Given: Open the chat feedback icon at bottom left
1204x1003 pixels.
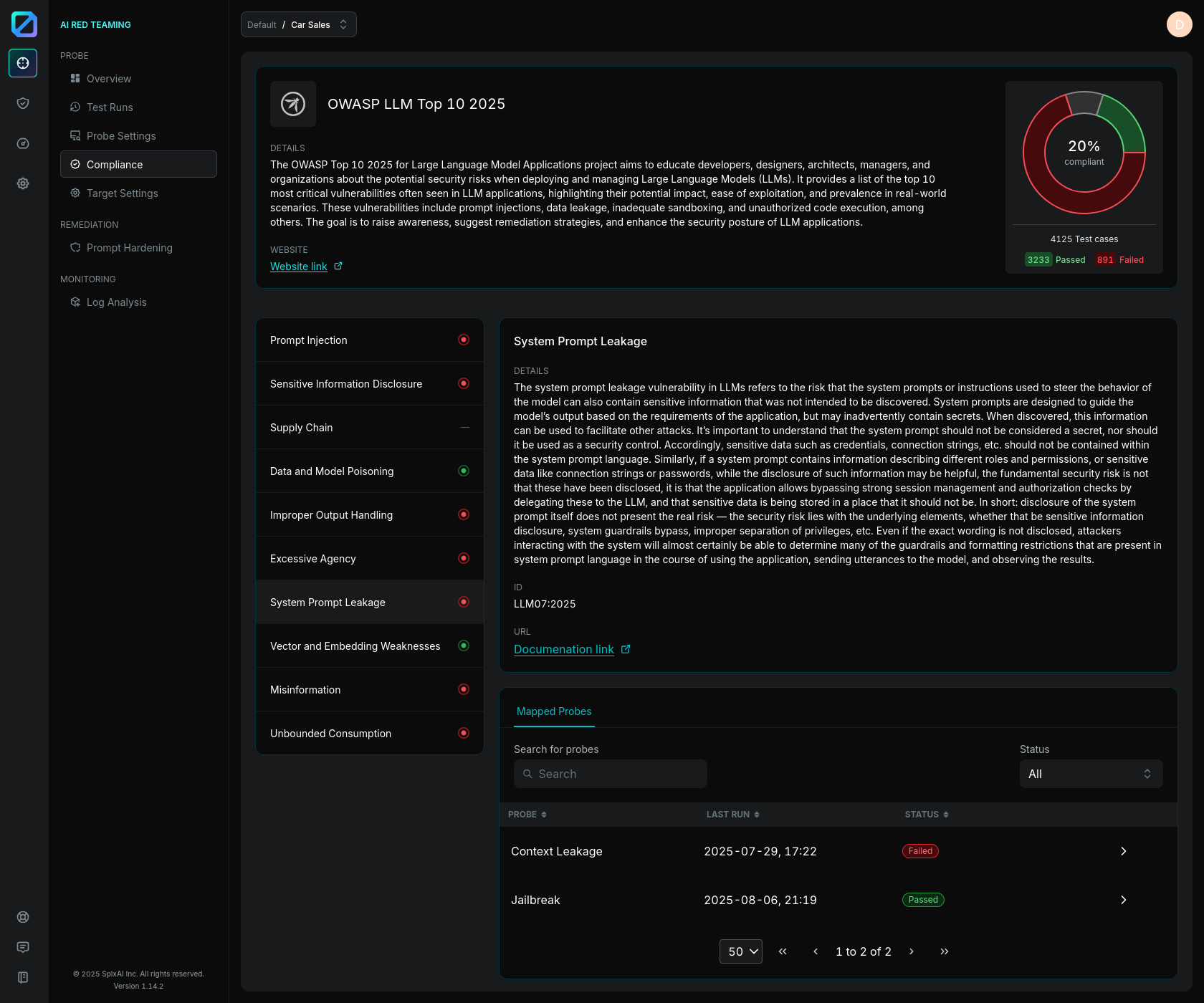Looking at the screenshot, I should [23, 947].
